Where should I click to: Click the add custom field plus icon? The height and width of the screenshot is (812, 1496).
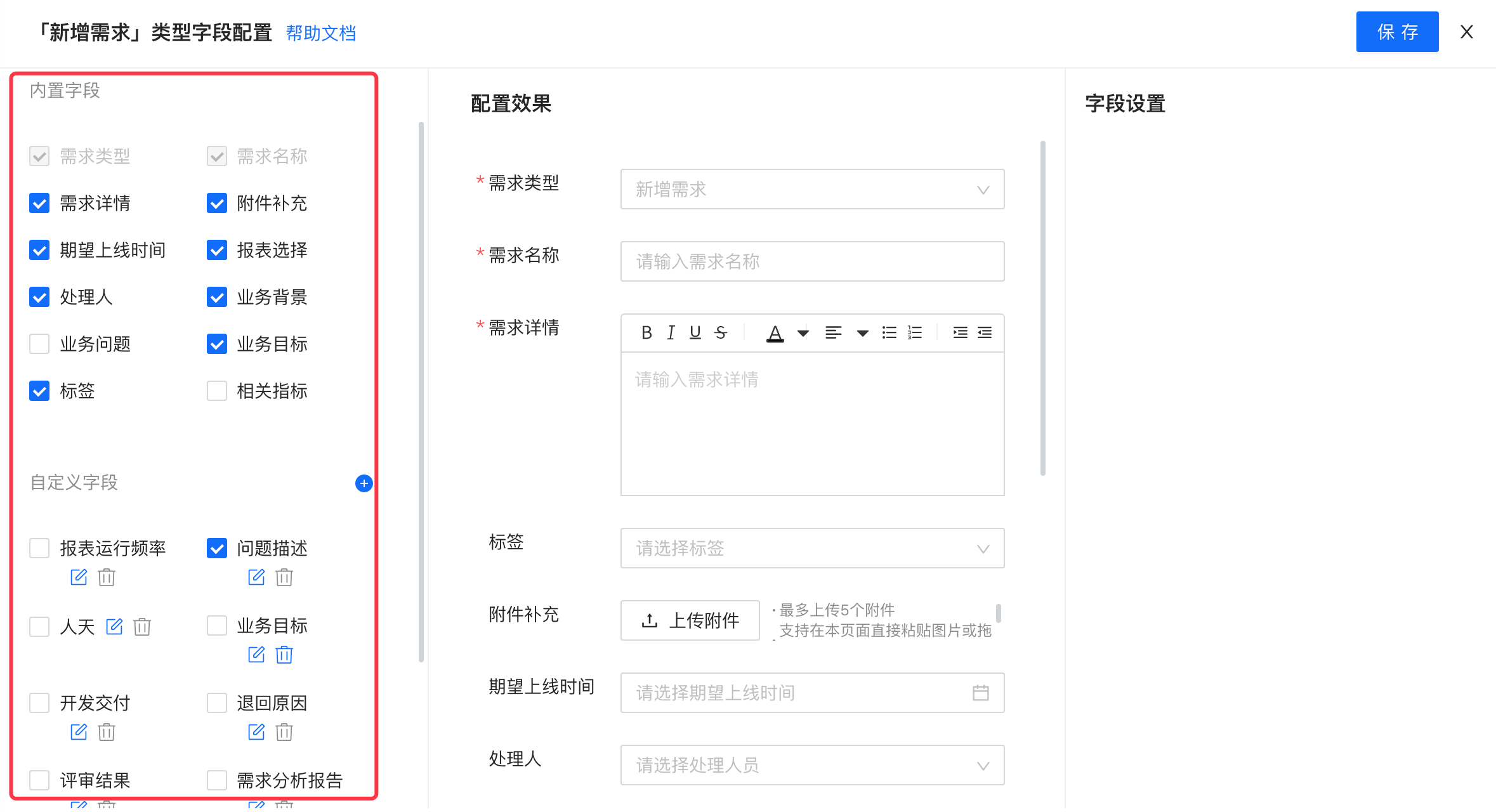pyautogui.click(x=364, y=483)
